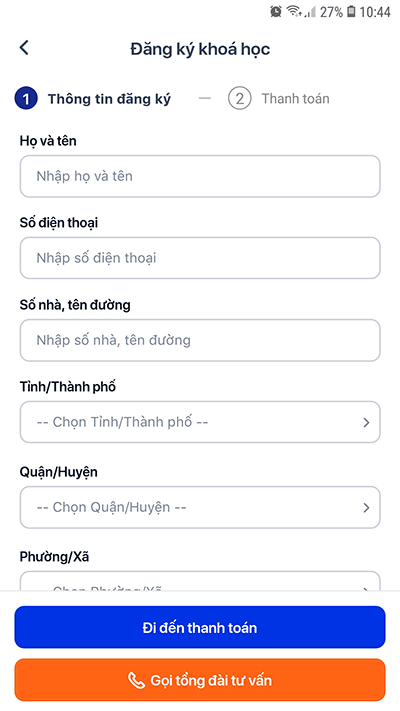Viewport: 400px width, 711px height.
Task: Tap the alarm icon in the status bar
Action: tap(276, 11)
